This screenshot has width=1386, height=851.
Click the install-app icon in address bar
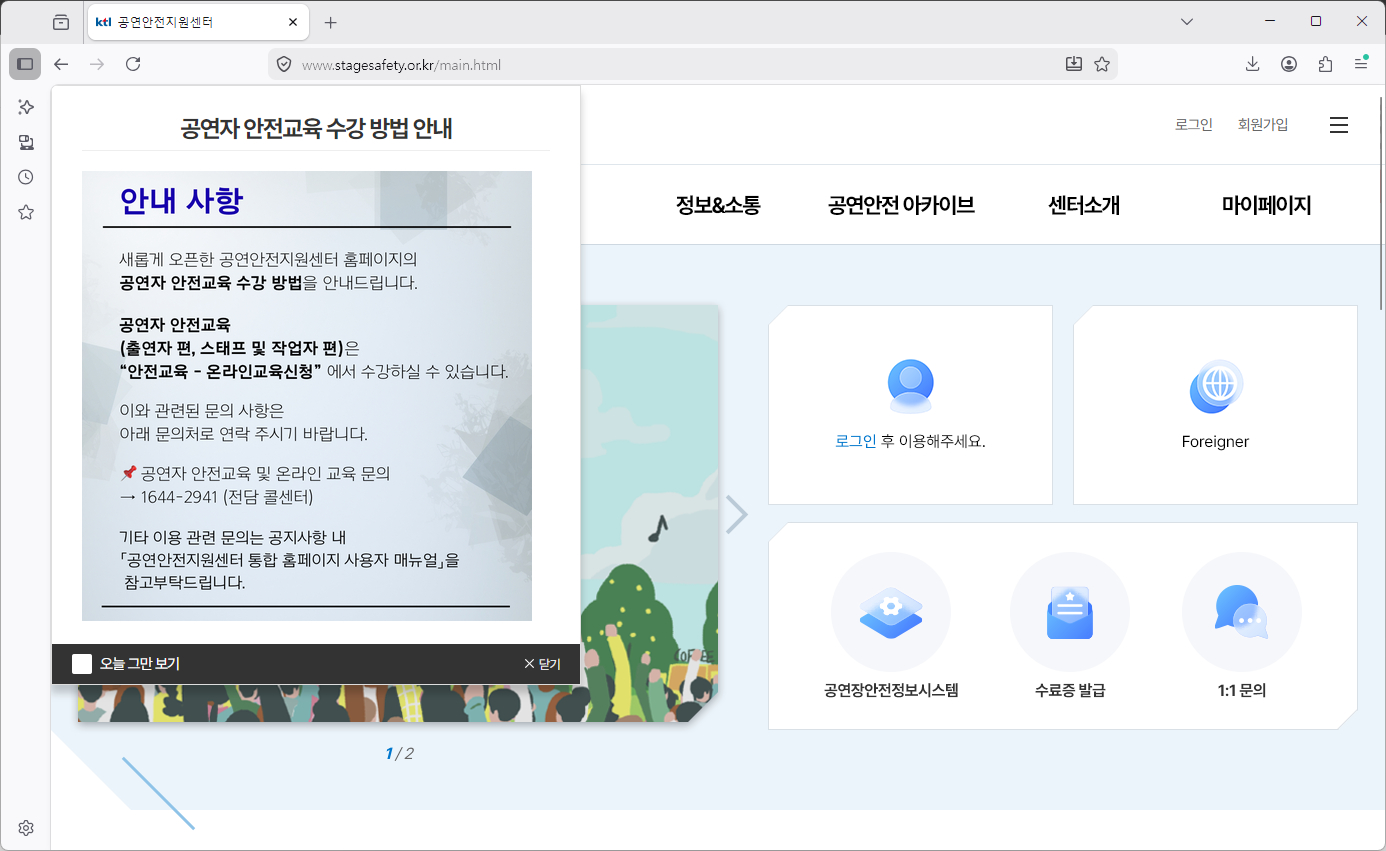(x=1074, y=64)
